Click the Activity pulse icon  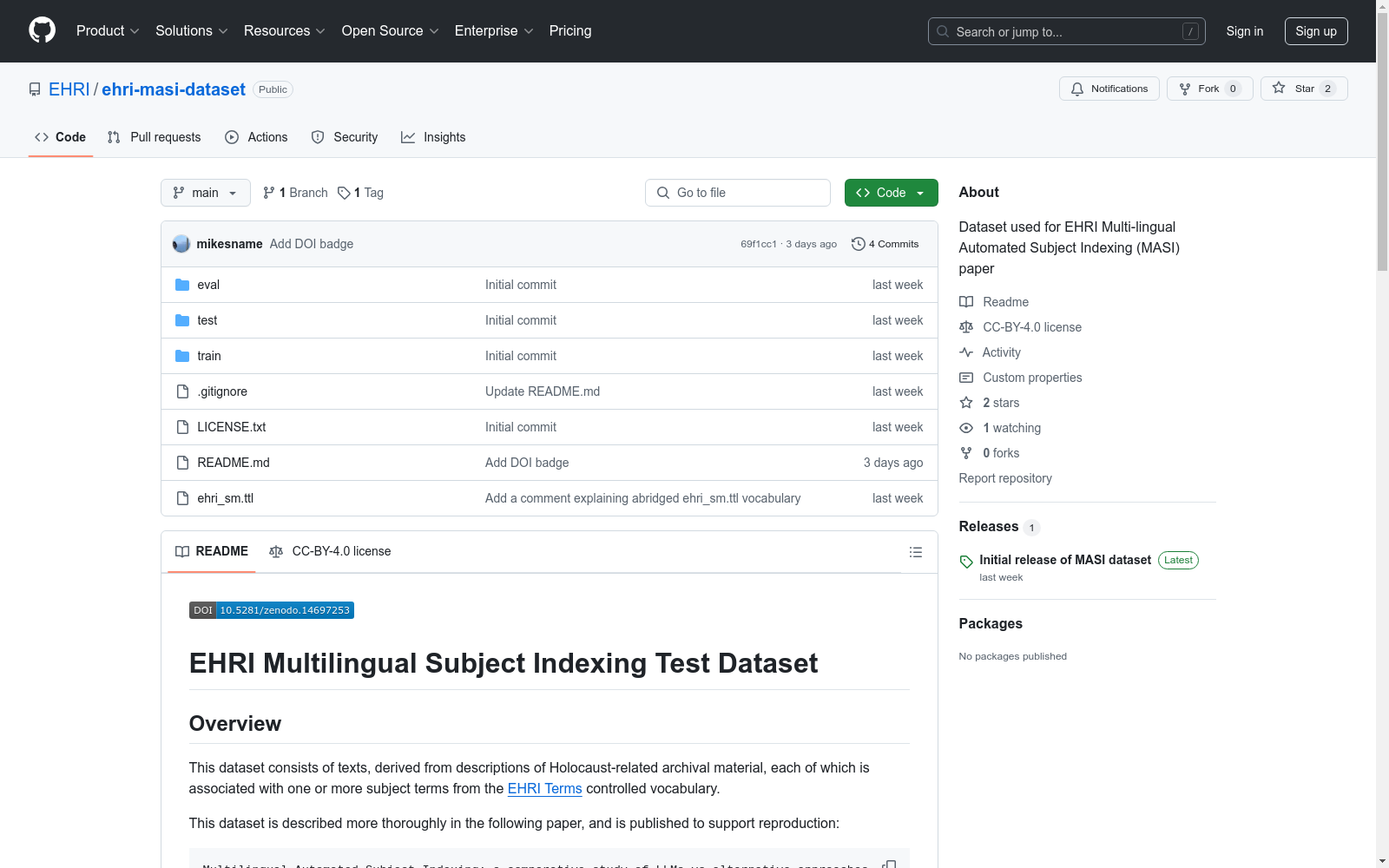tap(966, 352)
